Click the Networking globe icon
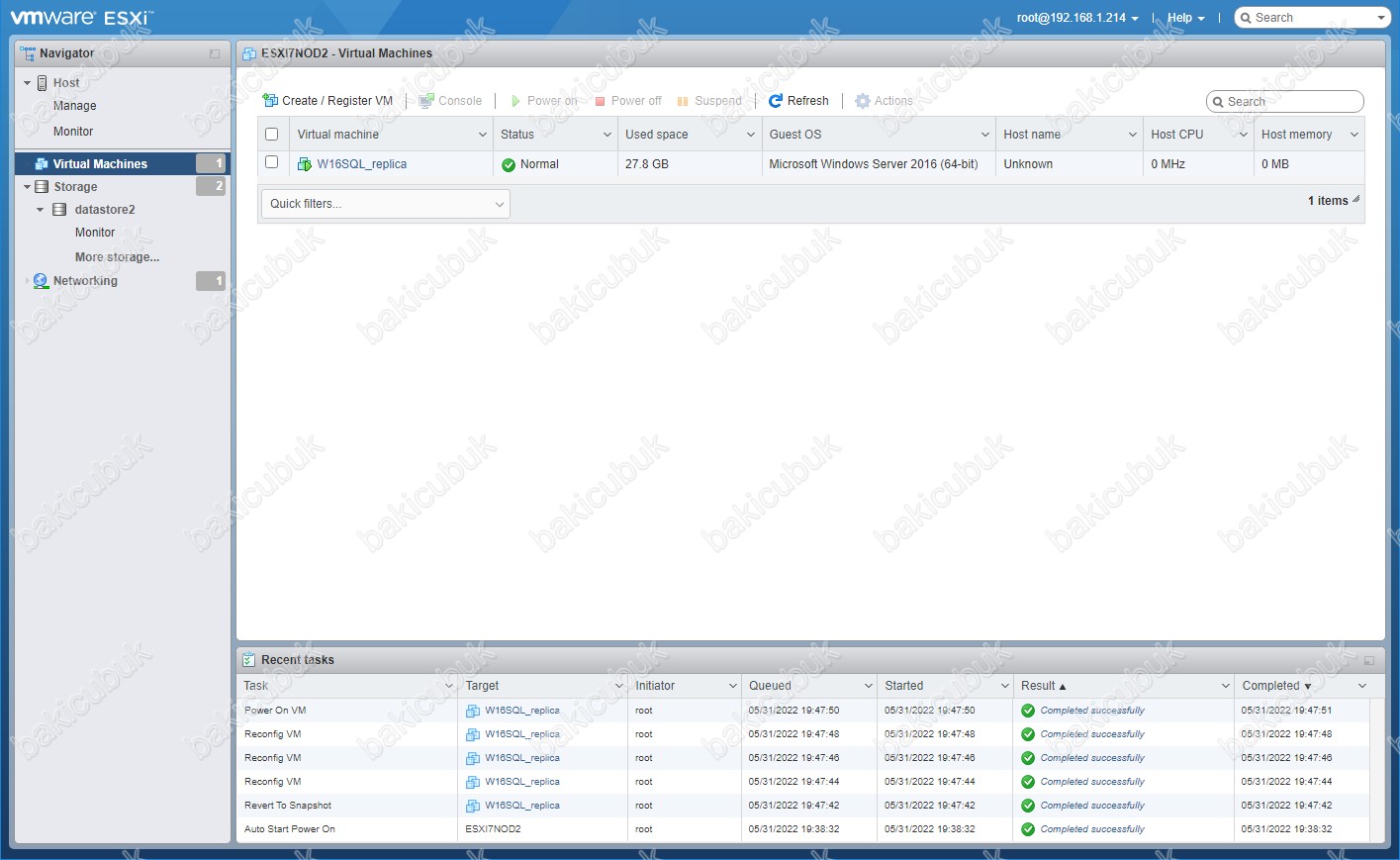The image size is (1400, 860). point(41,281)
